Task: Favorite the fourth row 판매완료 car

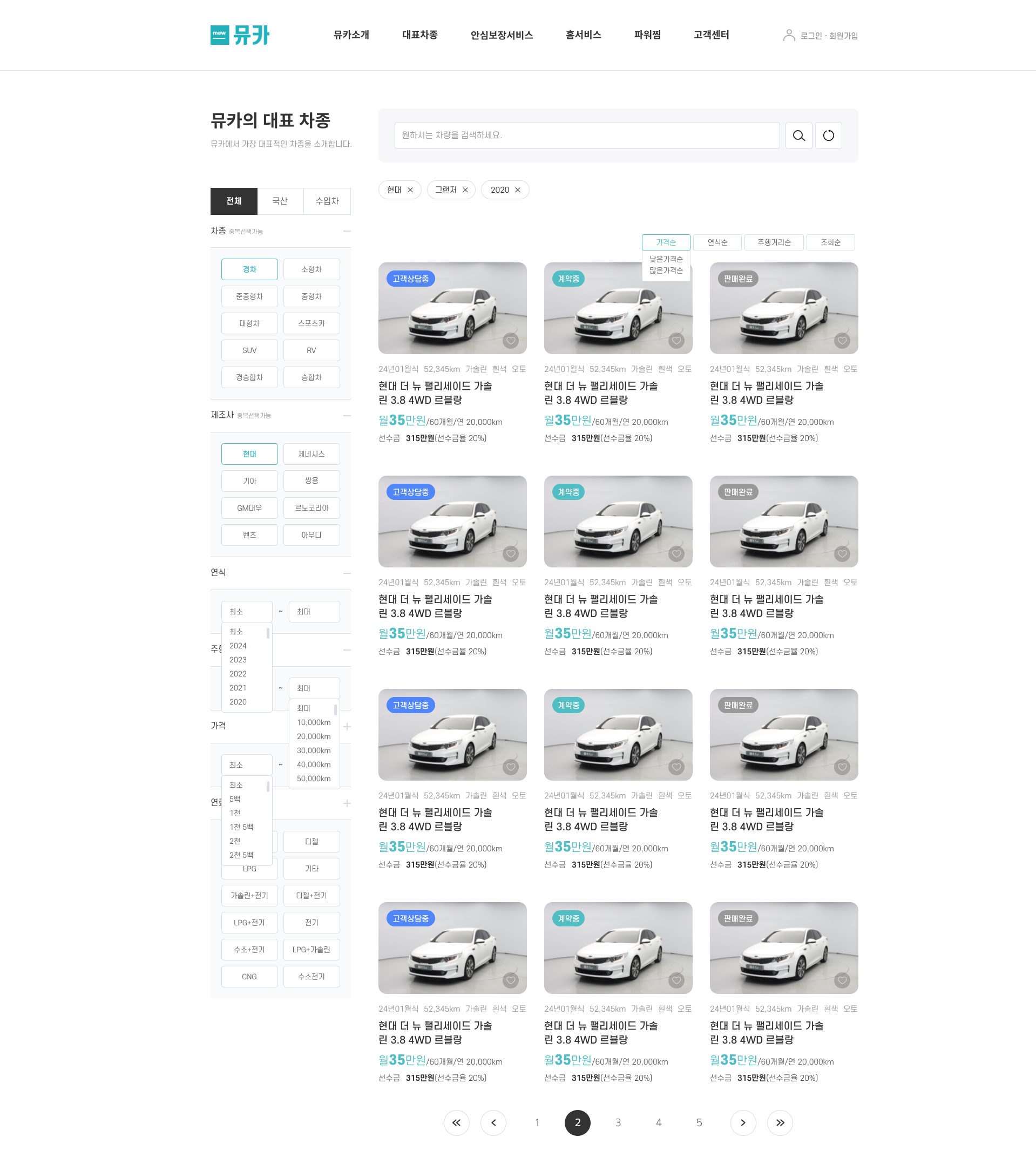Action: coord(842,980)
